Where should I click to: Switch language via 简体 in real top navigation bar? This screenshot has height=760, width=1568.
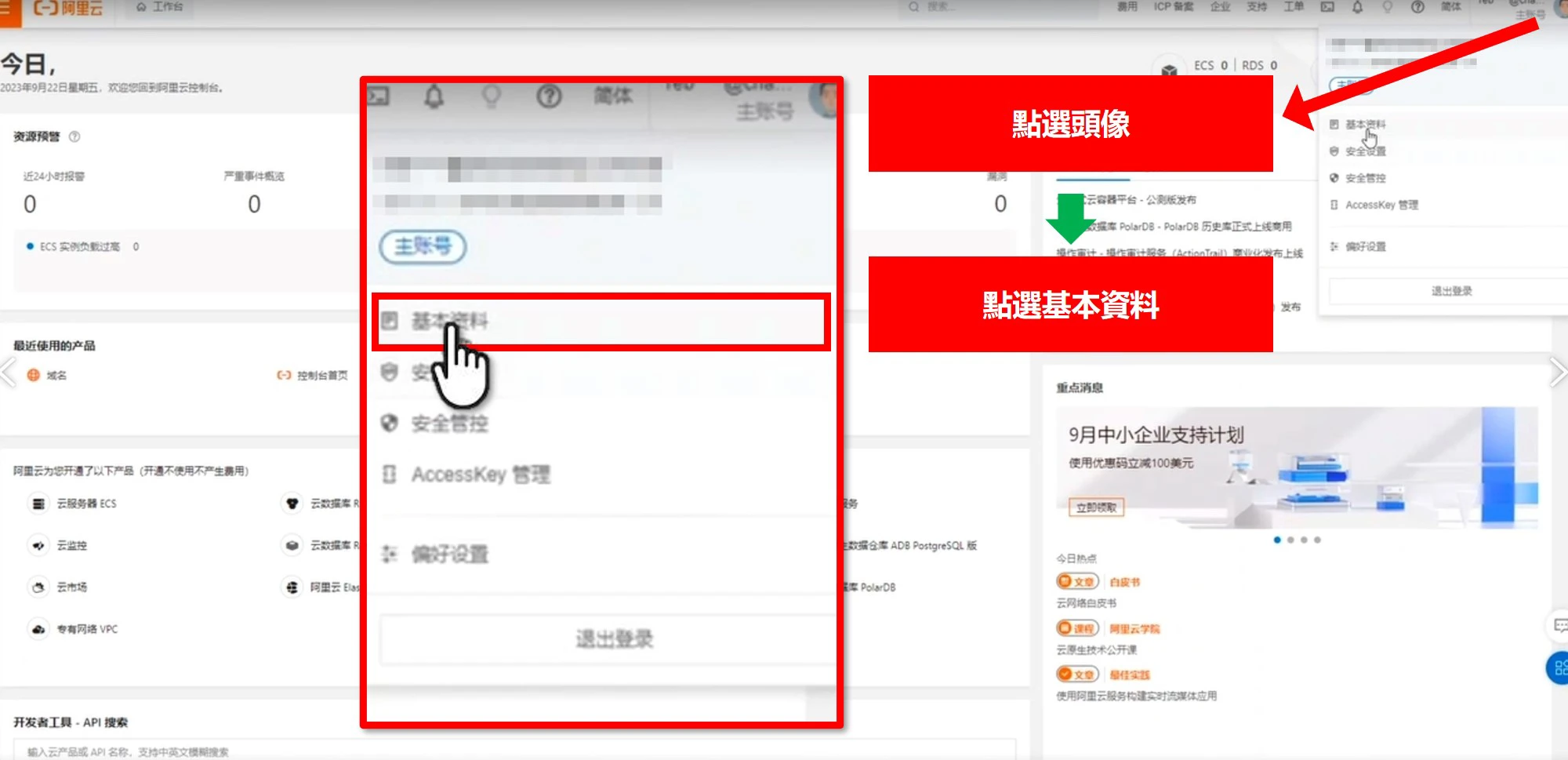(1451, 7)
